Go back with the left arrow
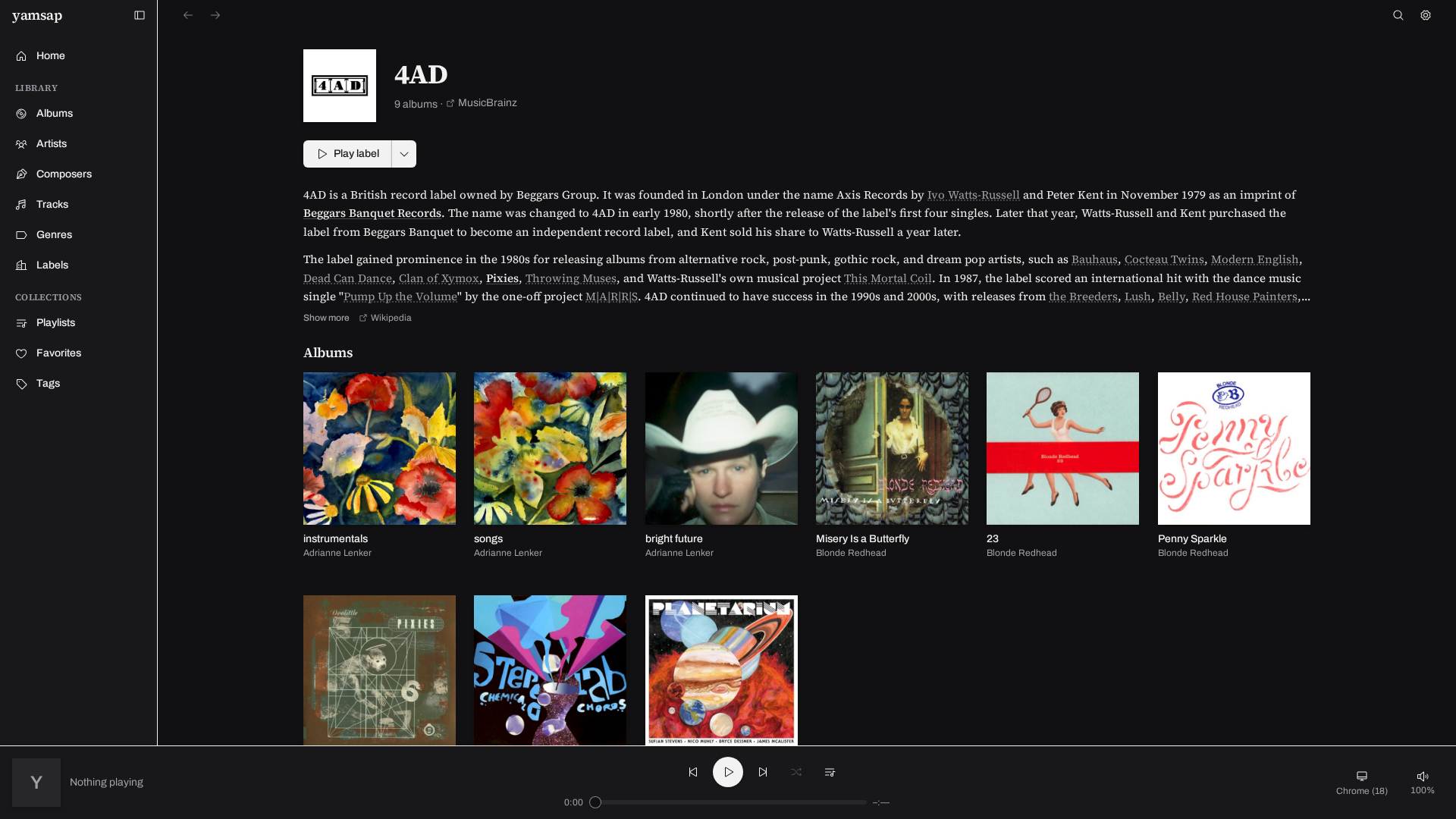 pyautogui.click(x=188, y=15)
